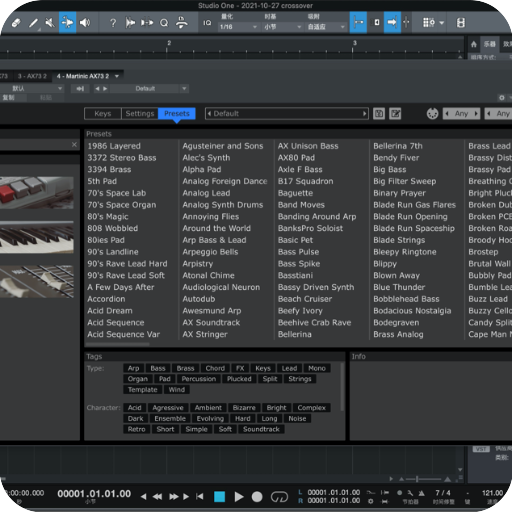Select the Mute tool
Screen dimensions: 512x512
[x=50, y=23]
